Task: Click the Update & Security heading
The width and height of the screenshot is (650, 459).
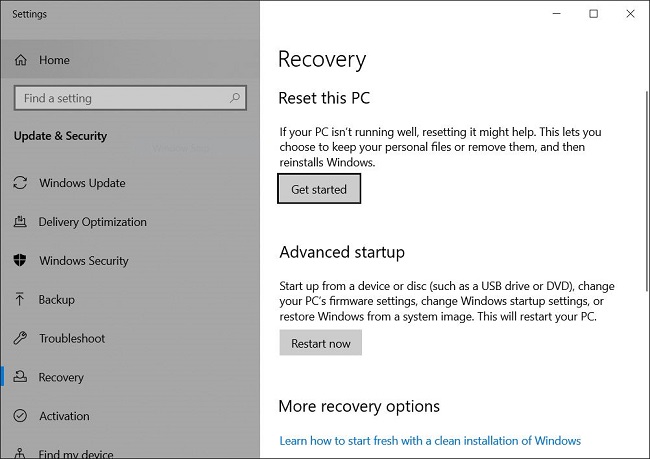Action: [x=61, y=136]
